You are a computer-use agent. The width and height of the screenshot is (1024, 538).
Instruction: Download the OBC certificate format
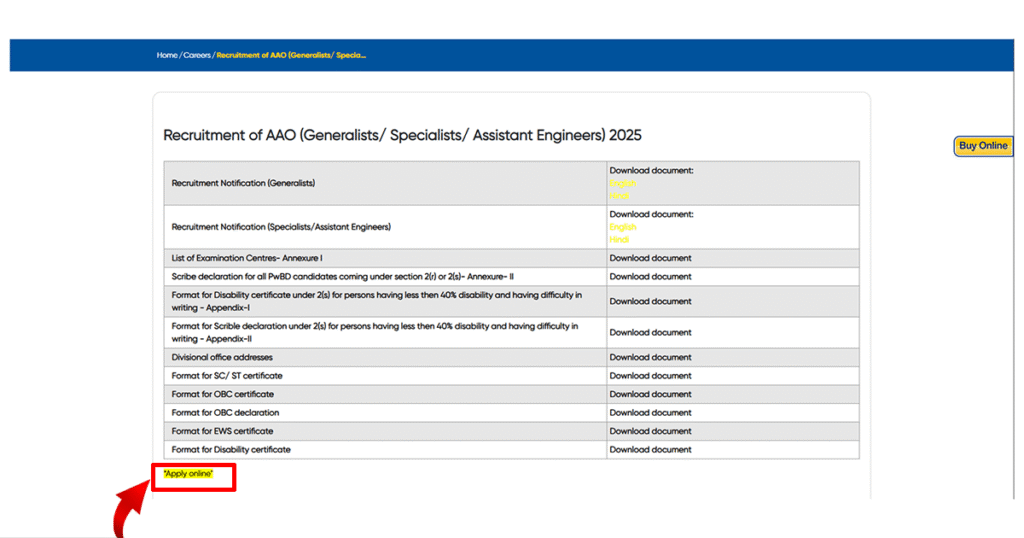coord(650,394)
